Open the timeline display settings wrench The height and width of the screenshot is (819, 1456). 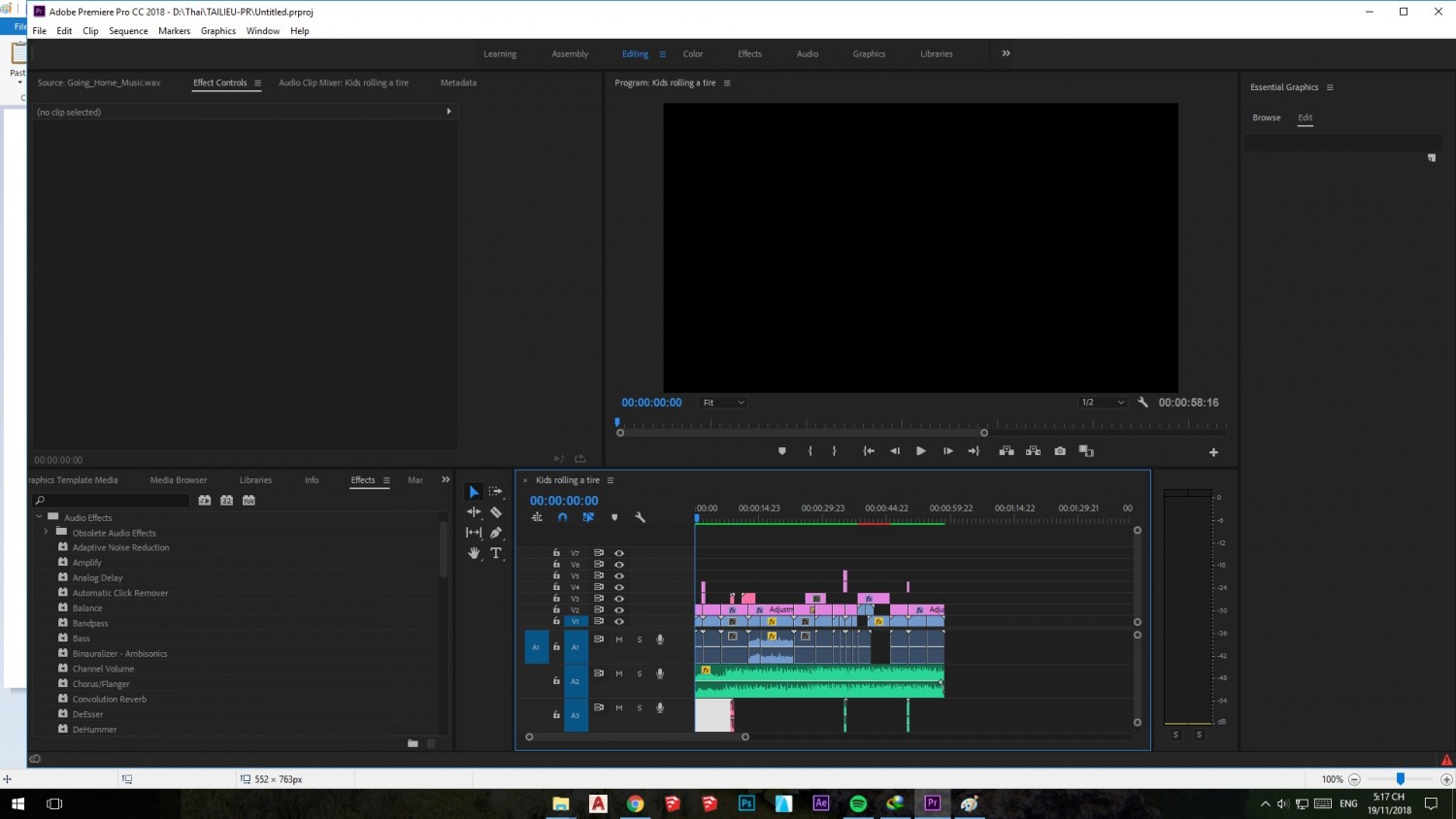tap(640, 517)
